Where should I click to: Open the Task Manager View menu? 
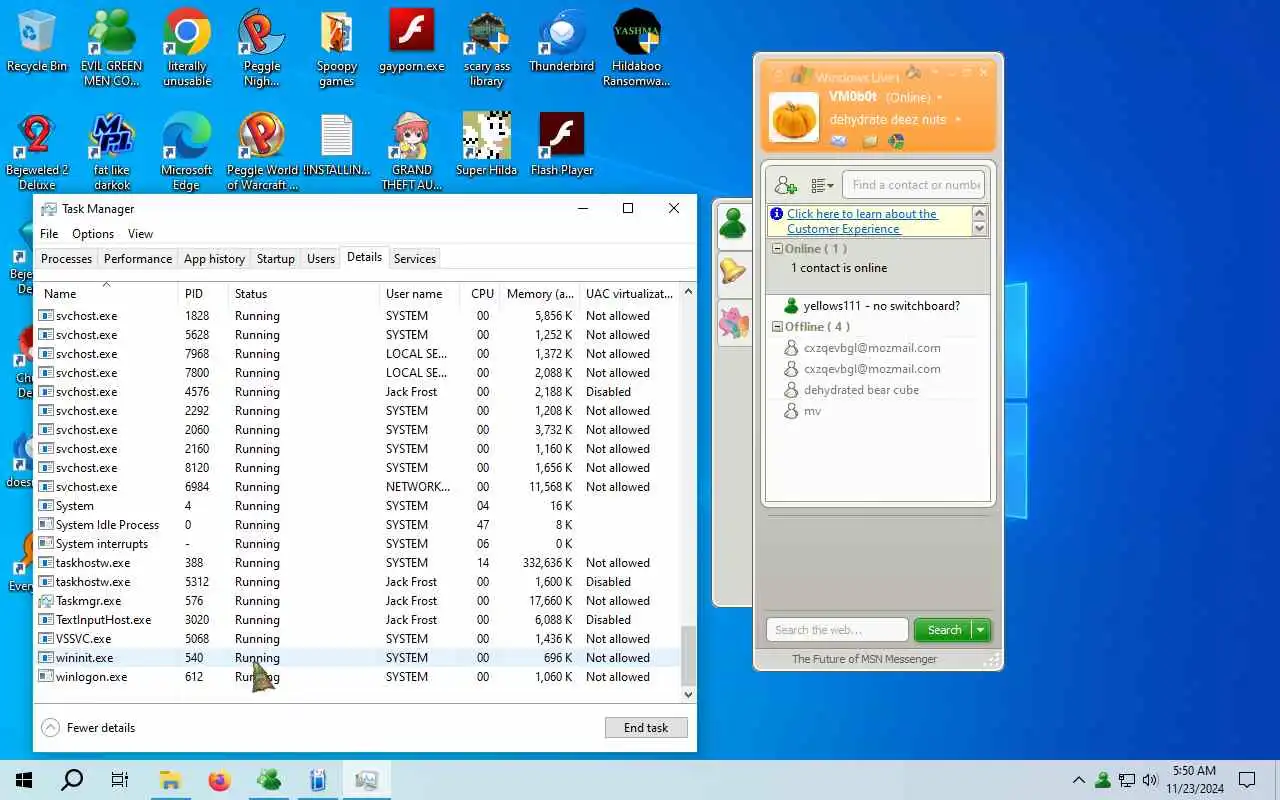[141, 234]
